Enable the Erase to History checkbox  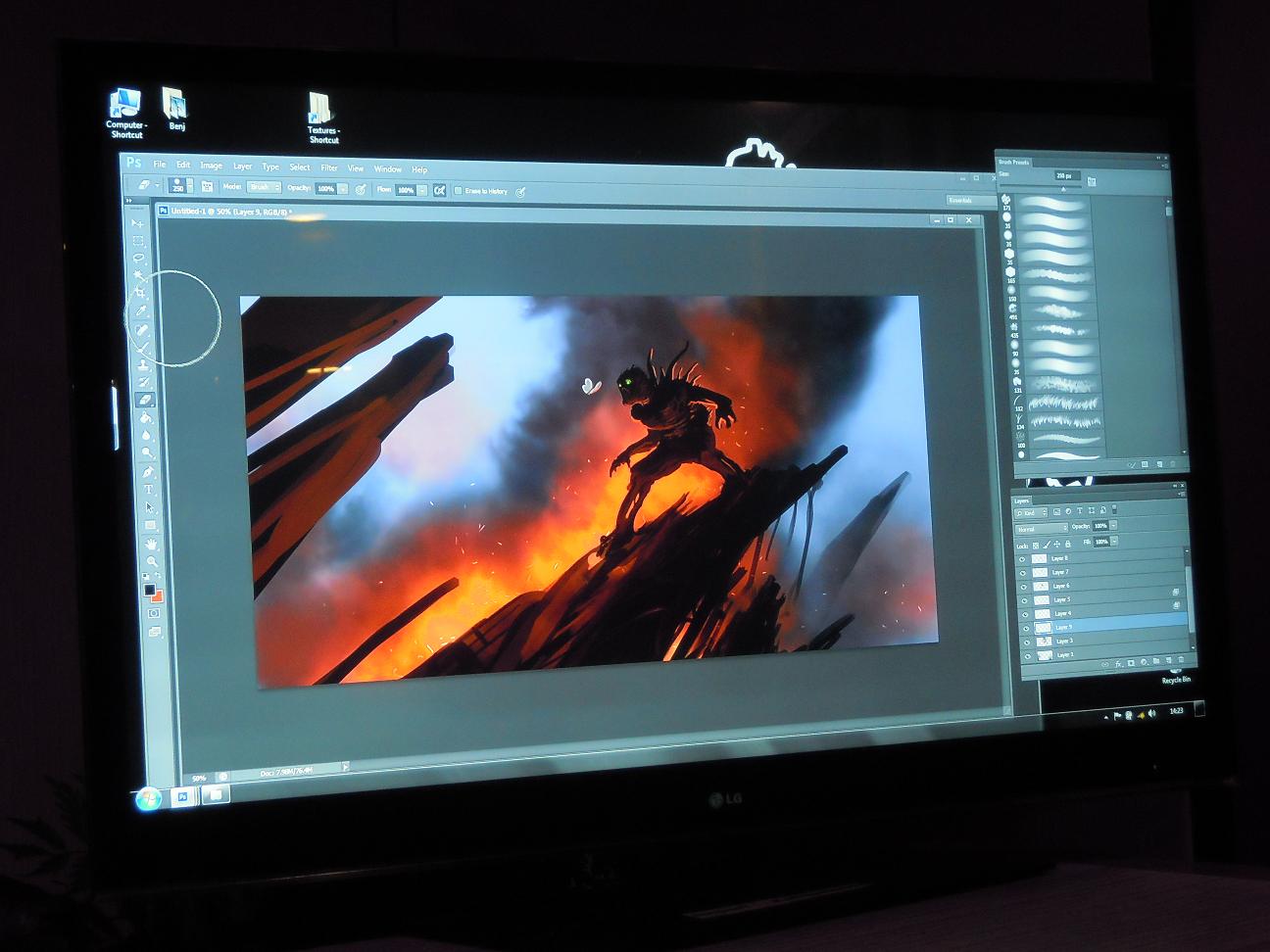[458, 191]
